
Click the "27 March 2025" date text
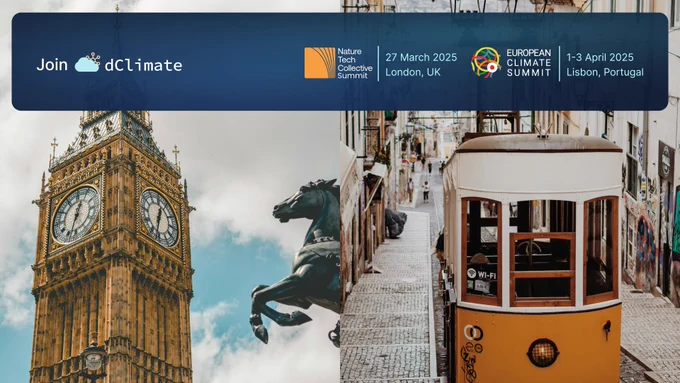pos(421,57)
